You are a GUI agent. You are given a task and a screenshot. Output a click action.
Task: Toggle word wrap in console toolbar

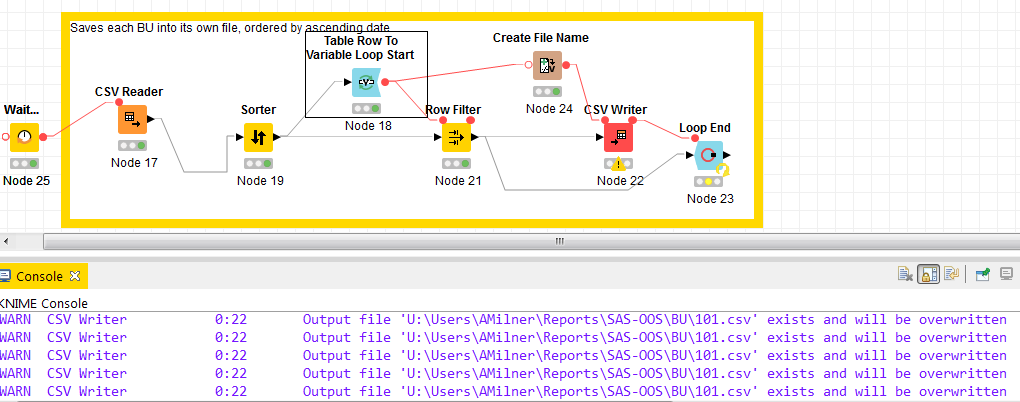[951, 273]
